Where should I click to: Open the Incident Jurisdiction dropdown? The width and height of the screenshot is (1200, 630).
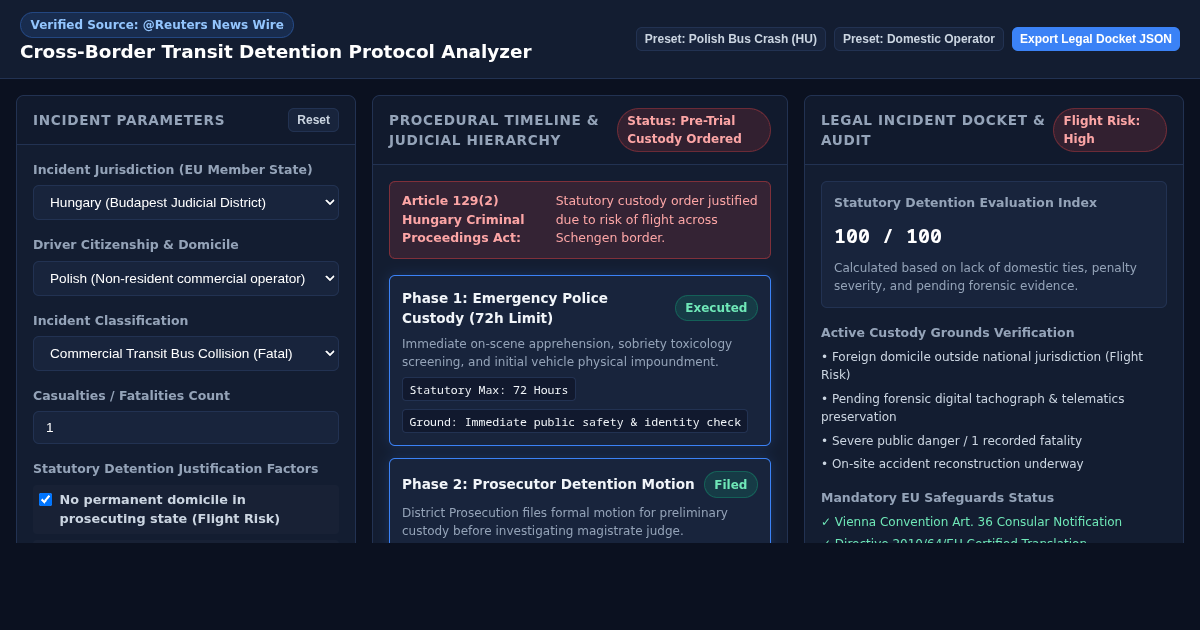point(186,202)
